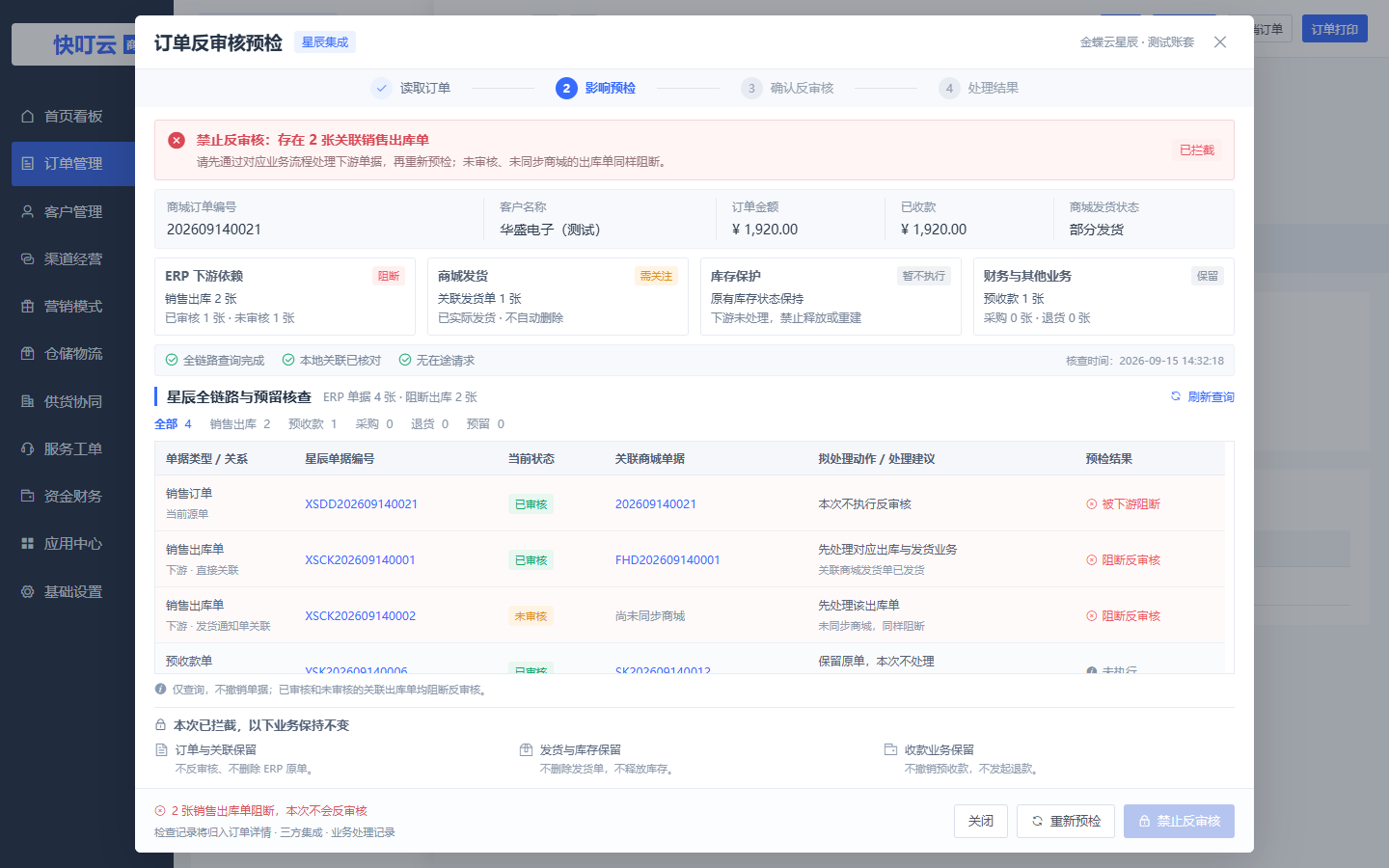Click the package icon beside 发货与库存保留
This screenshot has width=1389, height=868.
click(x=527, y=749)
